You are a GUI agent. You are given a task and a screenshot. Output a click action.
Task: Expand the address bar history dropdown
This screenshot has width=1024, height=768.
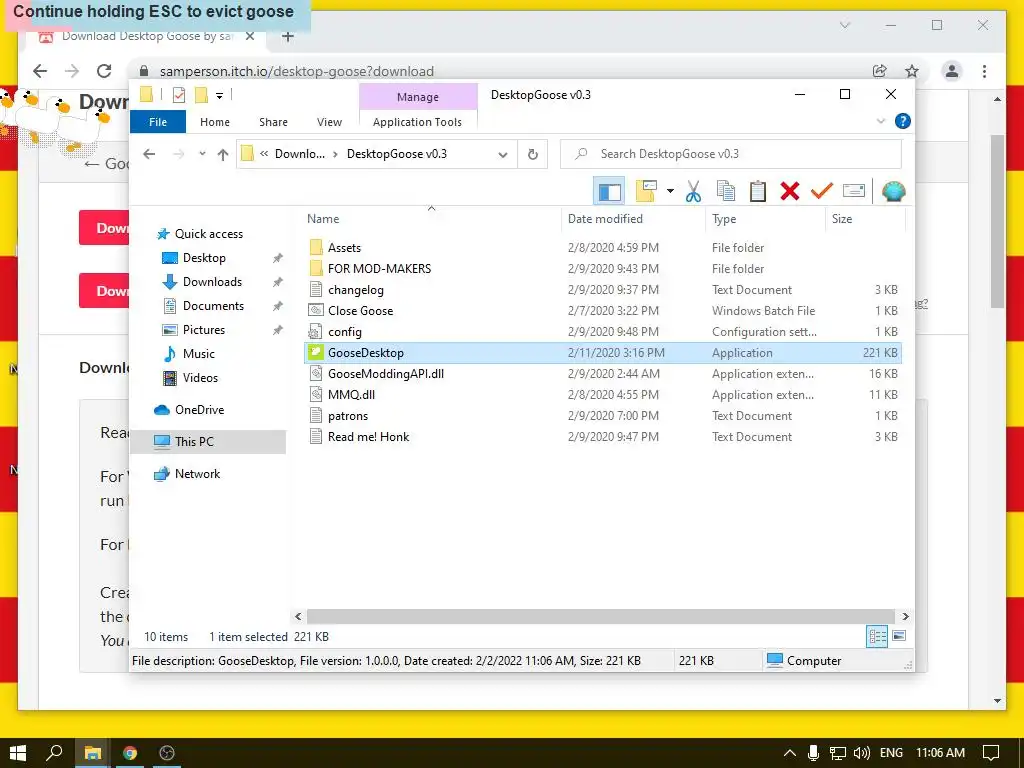(503, 155)
